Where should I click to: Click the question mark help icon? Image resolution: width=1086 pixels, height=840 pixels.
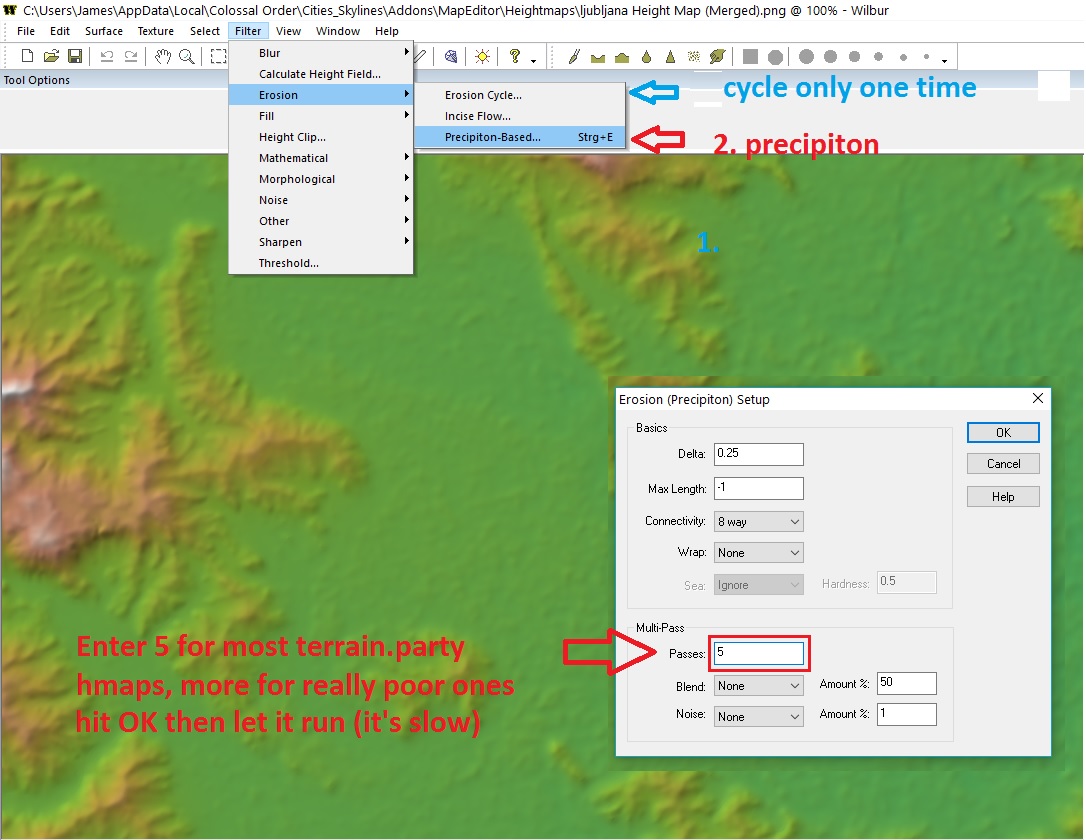point(515,56)
